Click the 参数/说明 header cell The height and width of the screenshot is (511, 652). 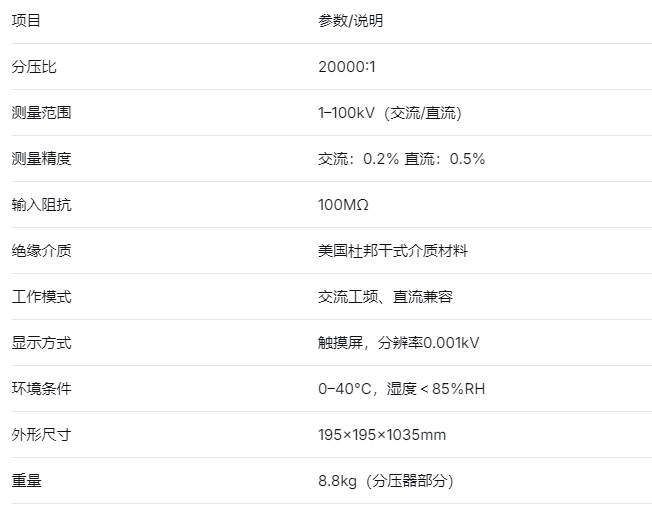350,21
